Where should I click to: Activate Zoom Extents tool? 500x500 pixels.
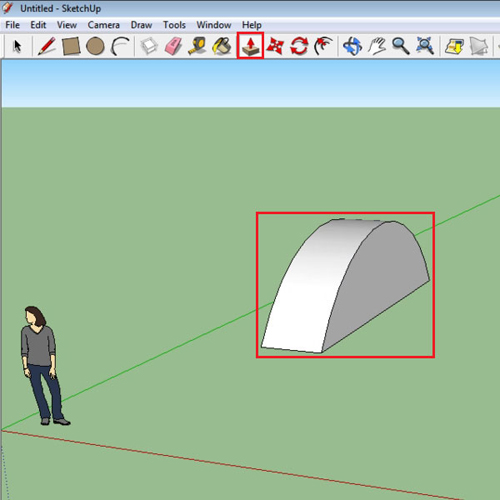click(425, 46)
